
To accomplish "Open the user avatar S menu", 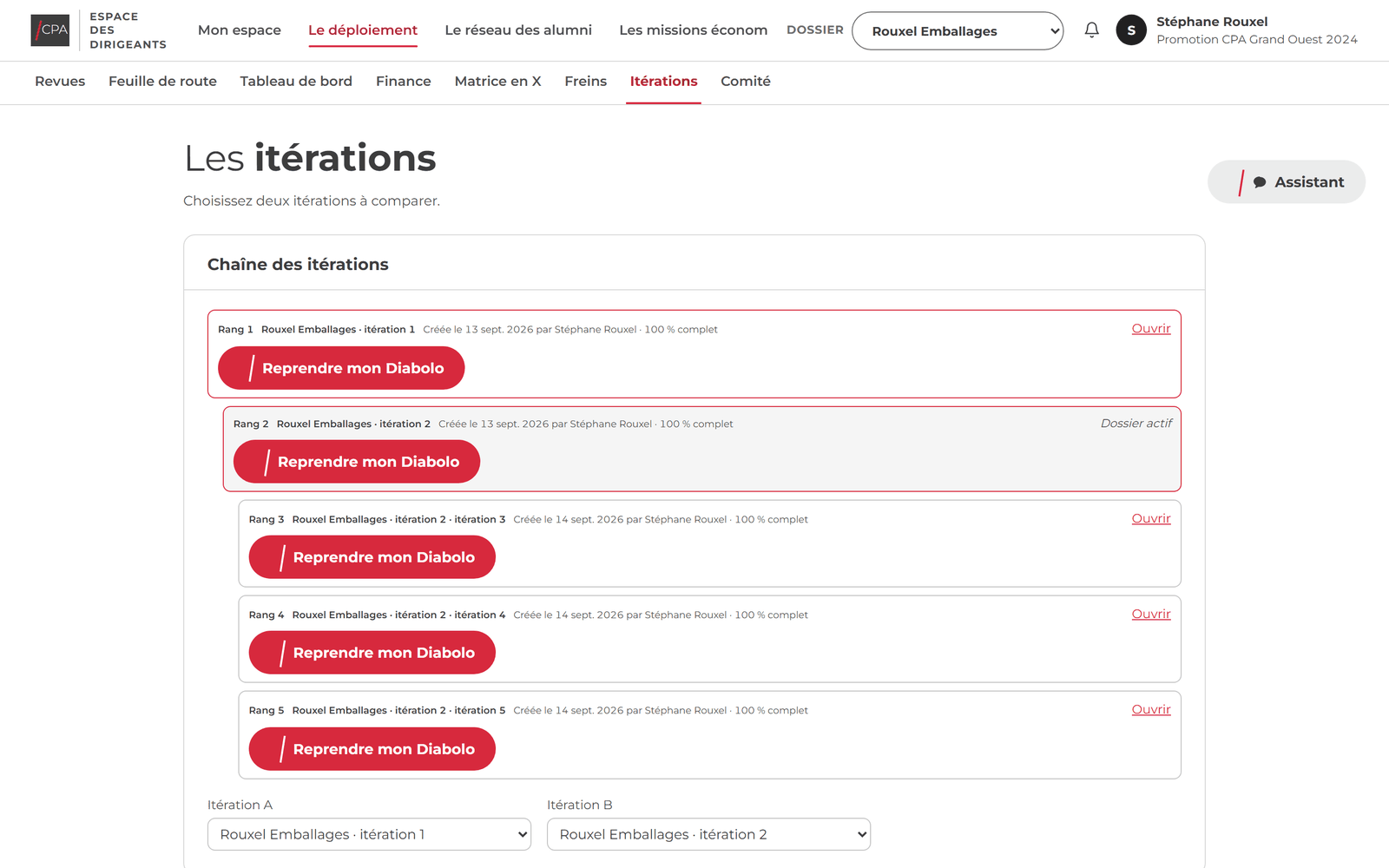I will (1130, 30).
